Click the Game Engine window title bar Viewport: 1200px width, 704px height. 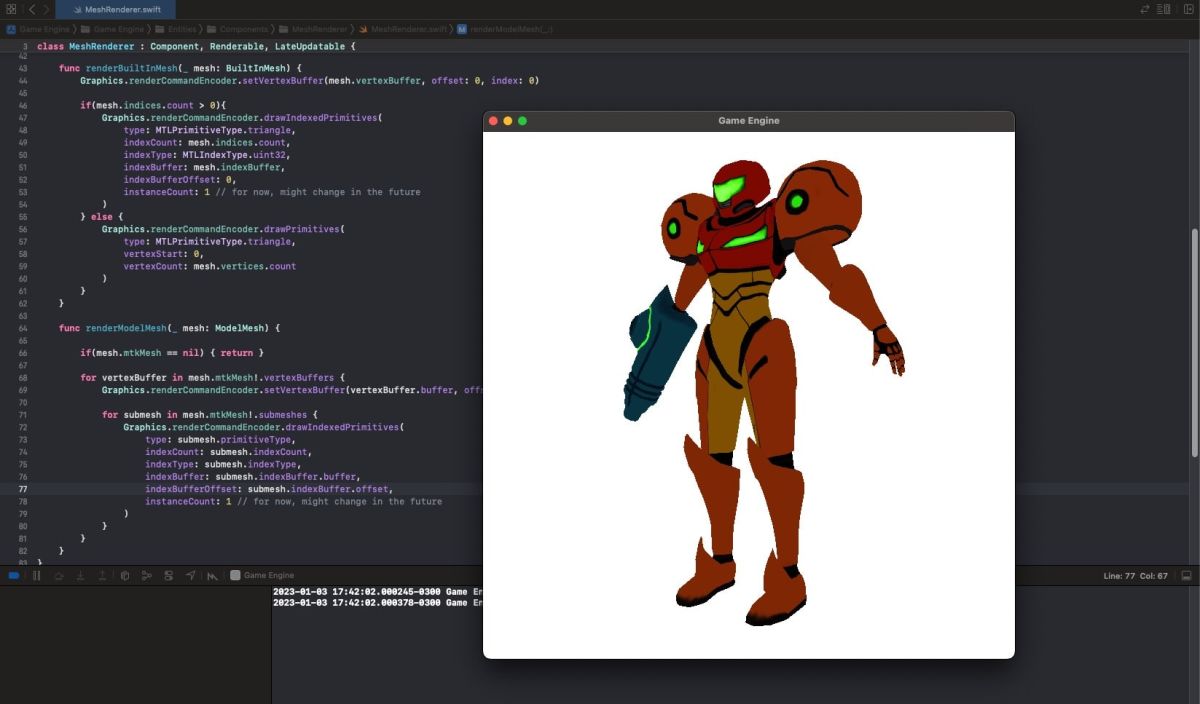(x=749, y=121)
